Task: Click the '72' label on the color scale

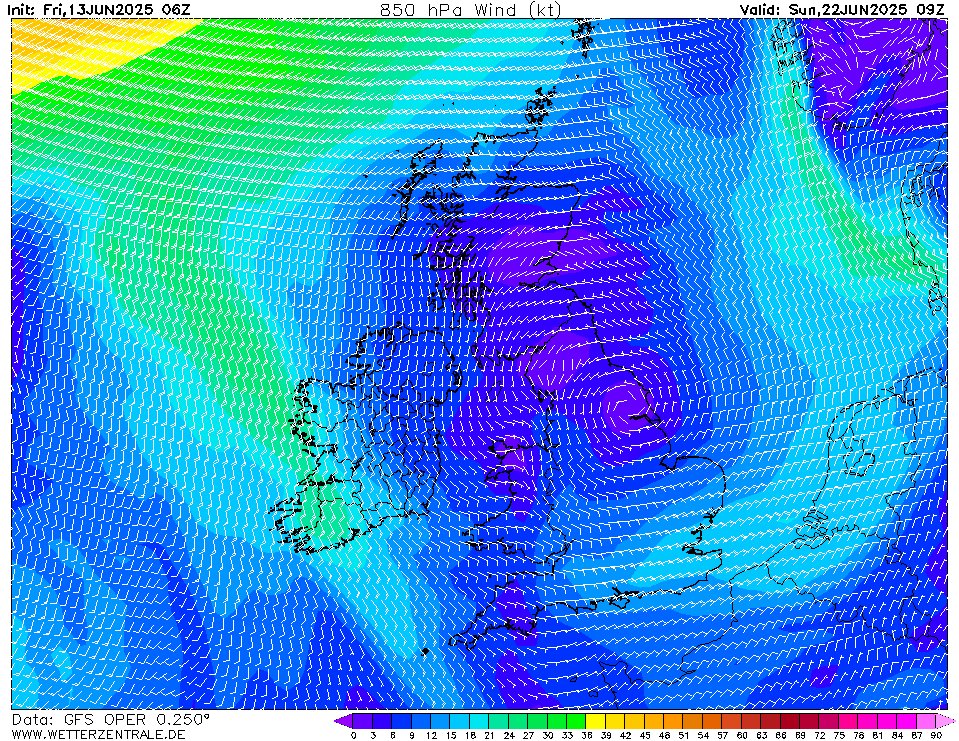Action: 820,735
